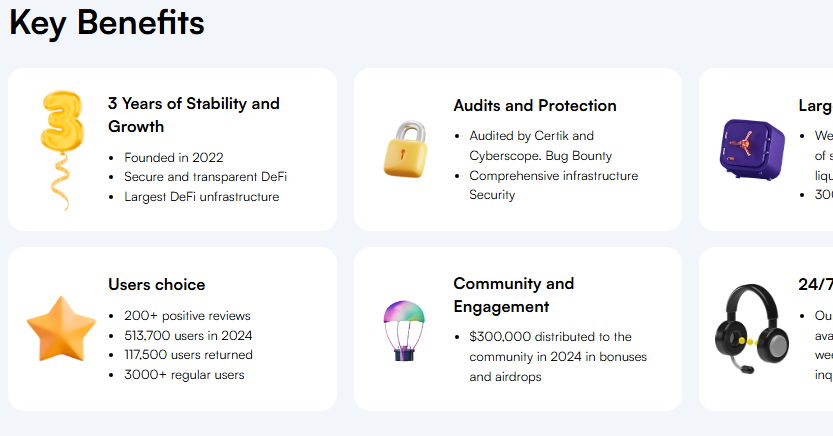Click the 513,700 users in 2024 text
The width and height of the screenshot is (833, 436).
188,335
